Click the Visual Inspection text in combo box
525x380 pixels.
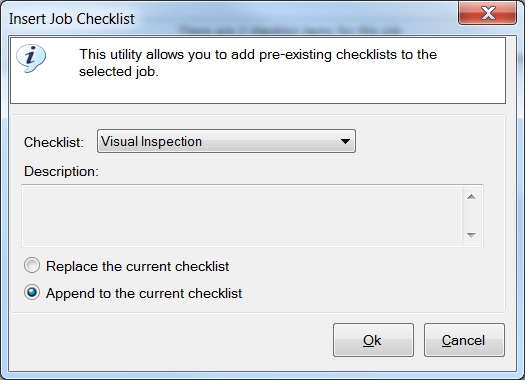click(x=151, y=142)
